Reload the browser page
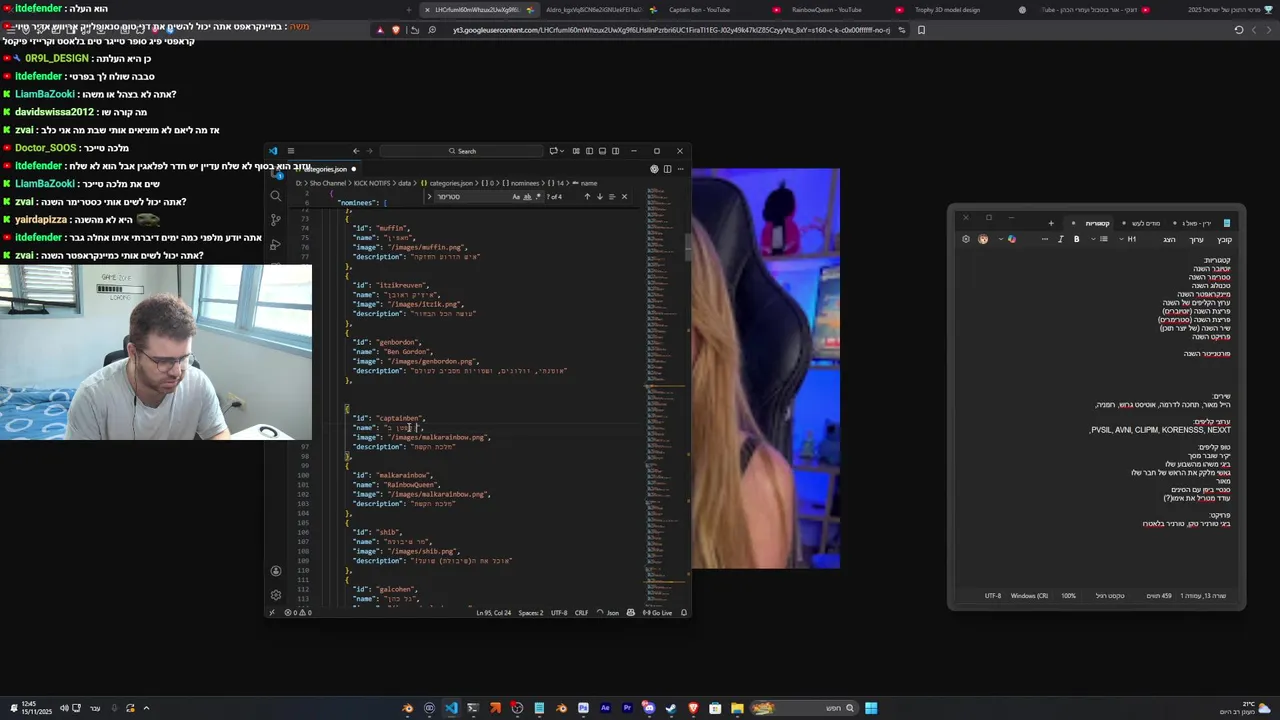1280x720 pixels. point(1238,30)
